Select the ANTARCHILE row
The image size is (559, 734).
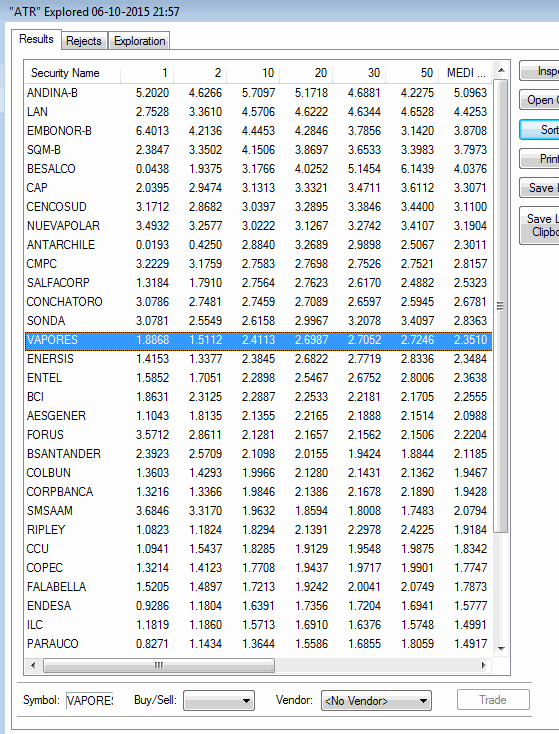tap(258, 245)
